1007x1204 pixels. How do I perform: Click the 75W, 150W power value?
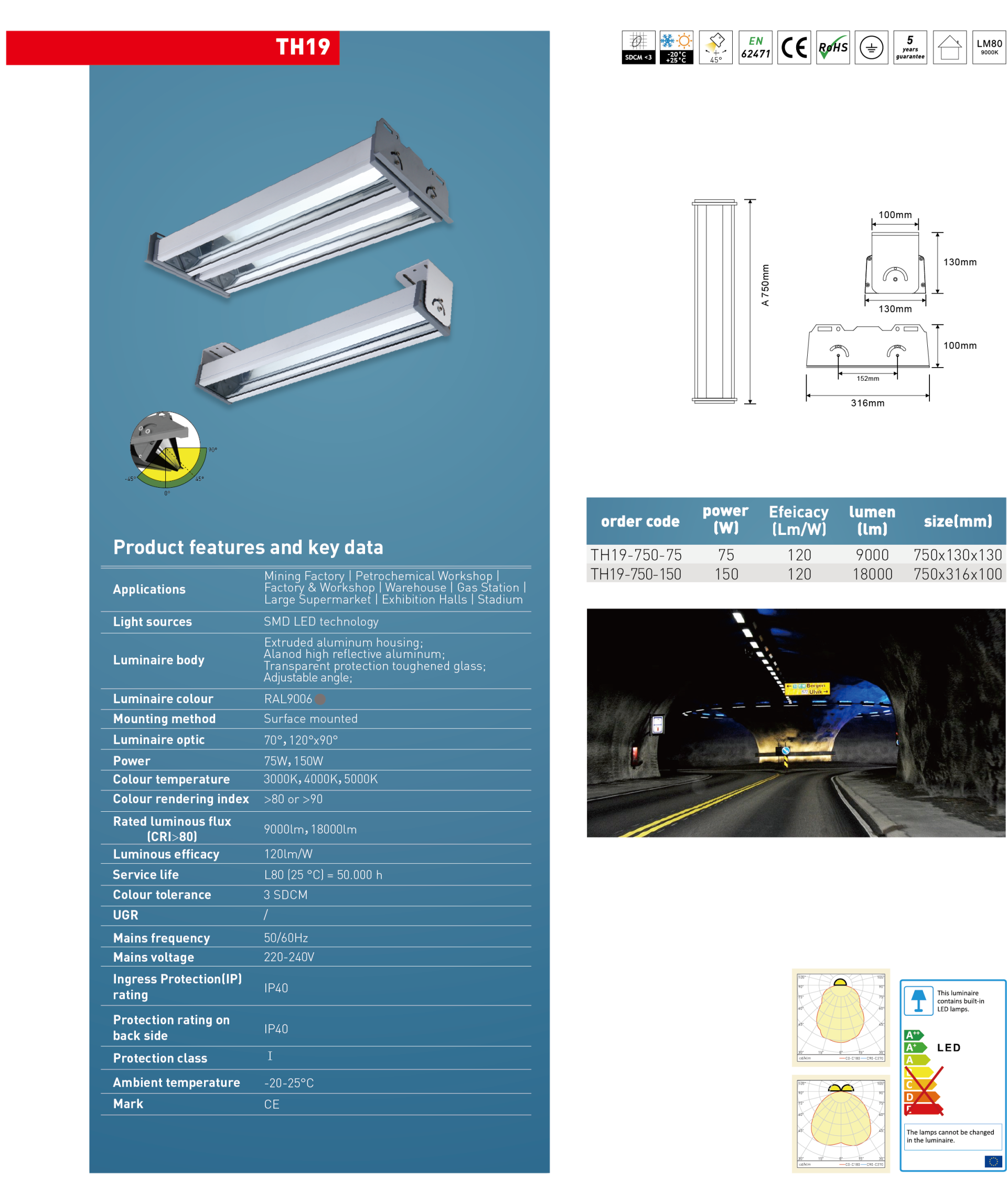[x=294, y=761]
